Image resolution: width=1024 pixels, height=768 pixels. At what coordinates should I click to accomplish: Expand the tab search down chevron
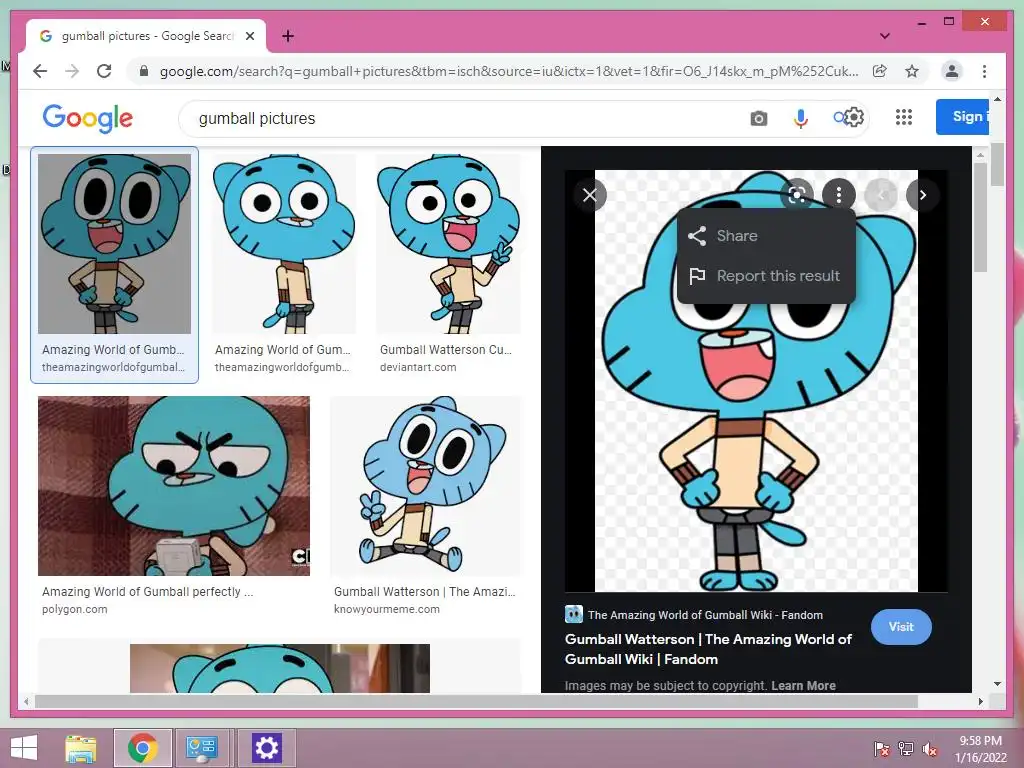884,36
